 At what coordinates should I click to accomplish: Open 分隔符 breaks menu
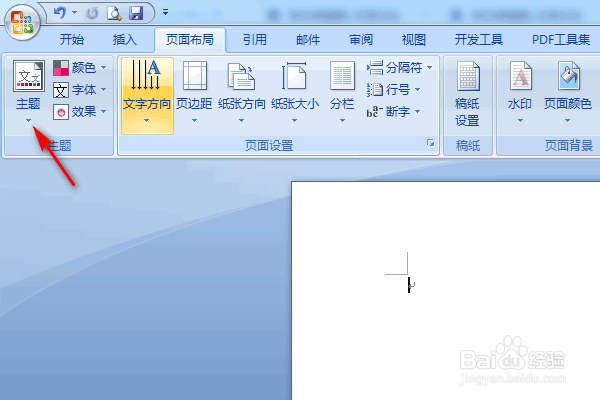pyautogui.click(x=399, y=68)
